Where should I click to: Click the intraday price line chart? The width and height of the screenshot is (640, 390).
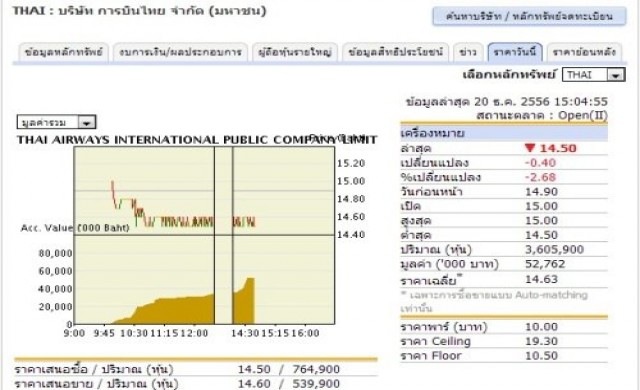[x=204, y=191]
